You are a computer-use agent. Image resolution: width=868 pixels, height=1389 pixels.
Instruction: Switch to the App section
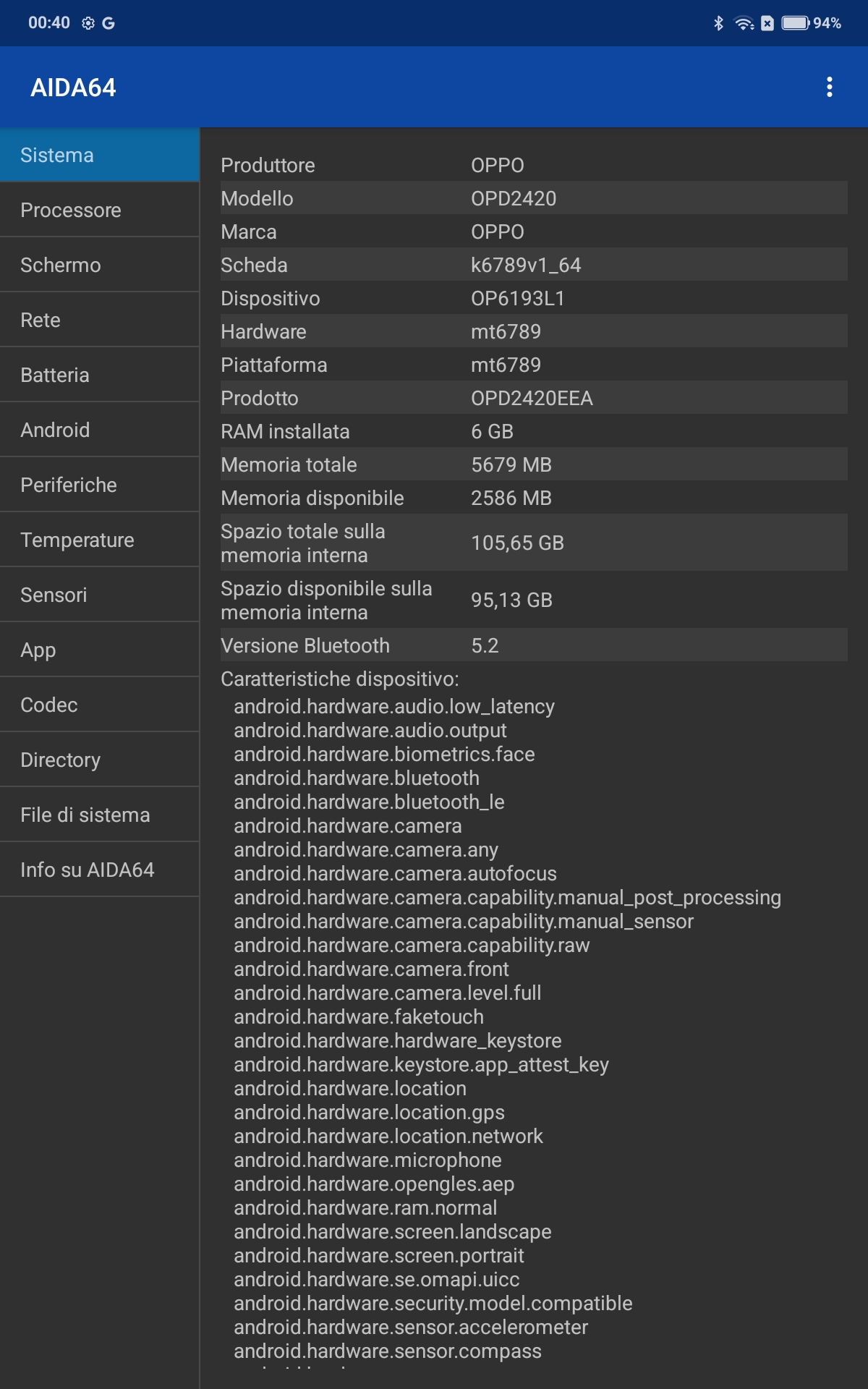(x=100, y=650)
